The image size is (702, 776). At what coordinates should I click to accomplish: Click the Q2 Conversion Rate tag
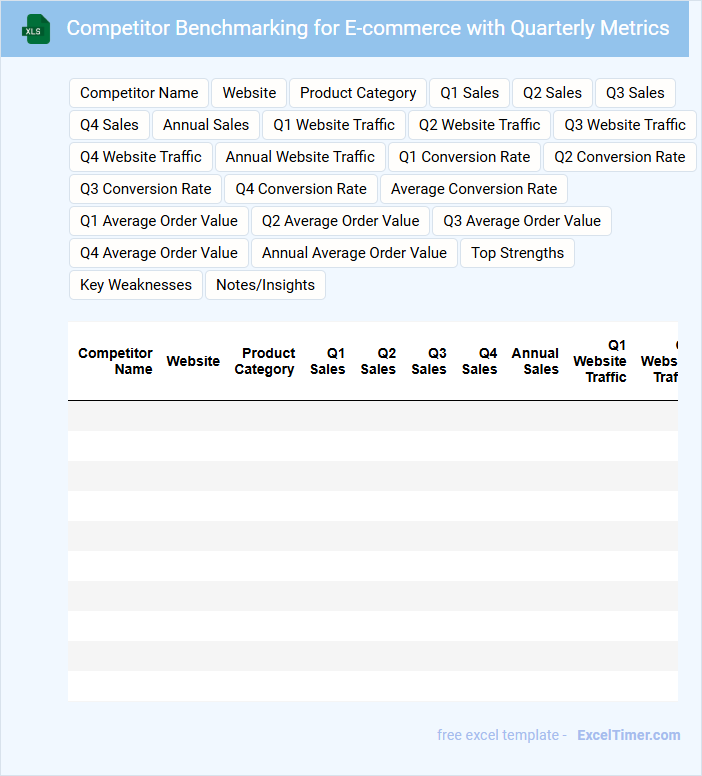pos(620,157)
